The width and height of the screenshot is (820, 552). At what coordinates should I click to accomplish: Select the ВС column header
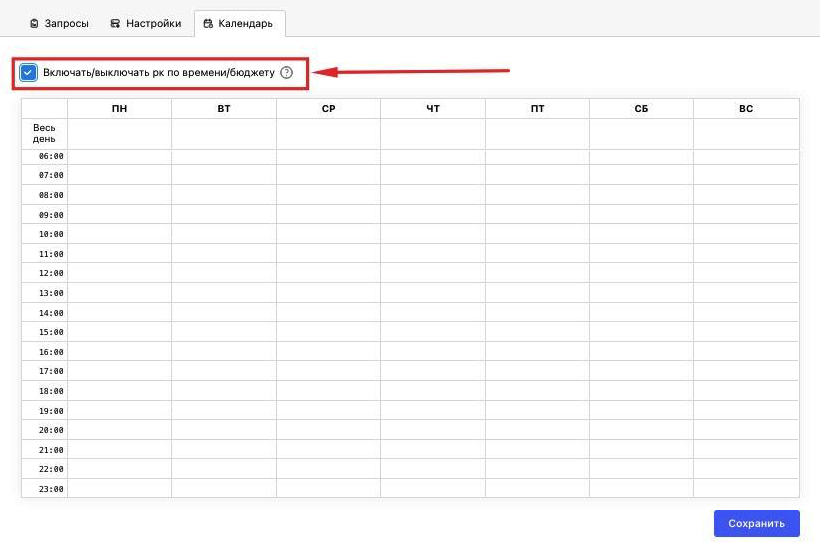pyautogui.click(x=746, y=109)
